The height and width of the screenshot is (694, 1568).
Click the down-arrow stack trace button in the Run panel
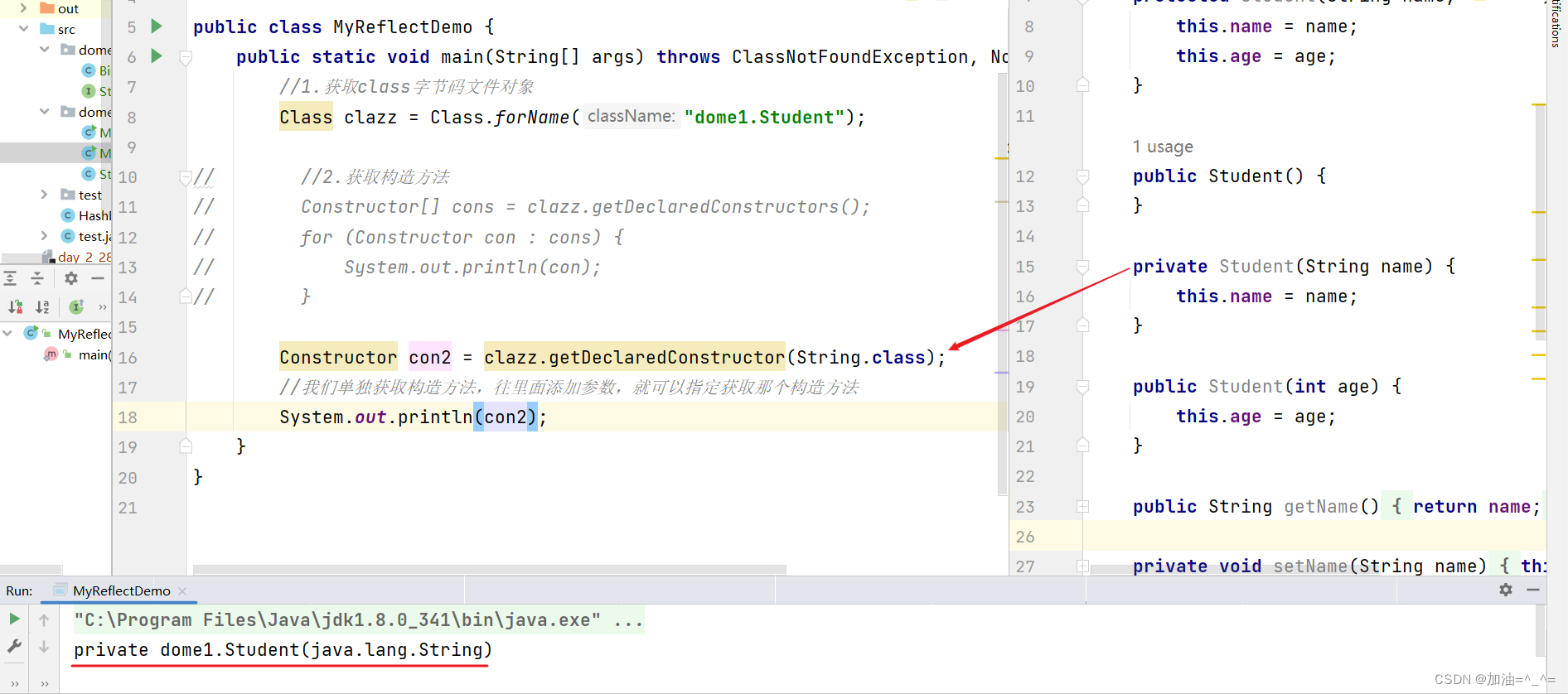click(x=44, y=647)
